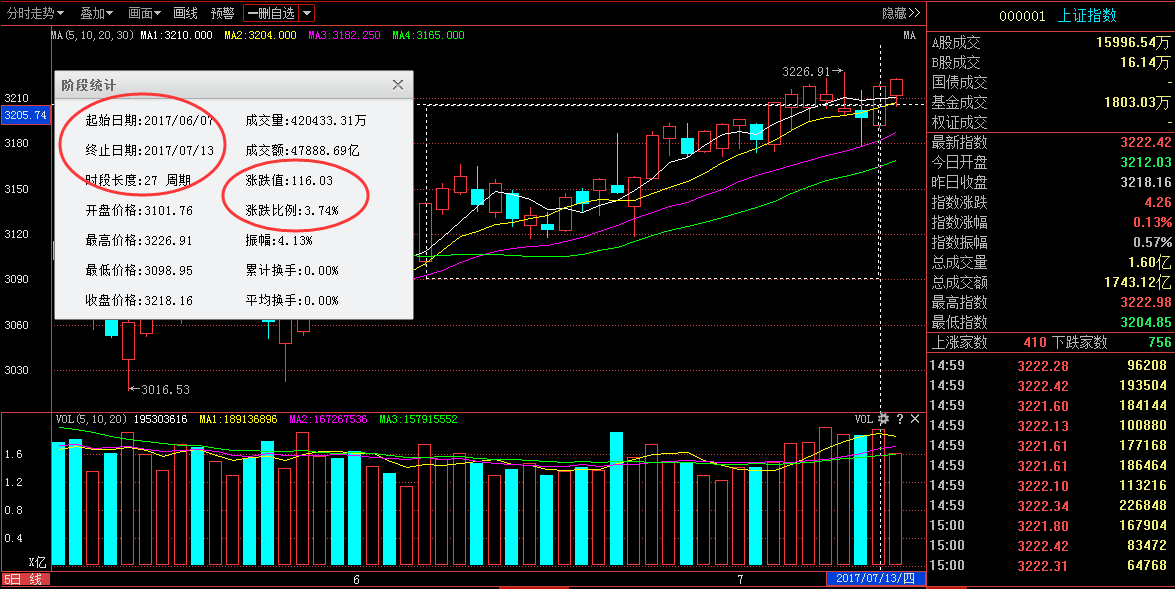Click the 最新指数 3222.42 row
The height and width of the screenshot is (589, 1175).
coord(1051,142)
